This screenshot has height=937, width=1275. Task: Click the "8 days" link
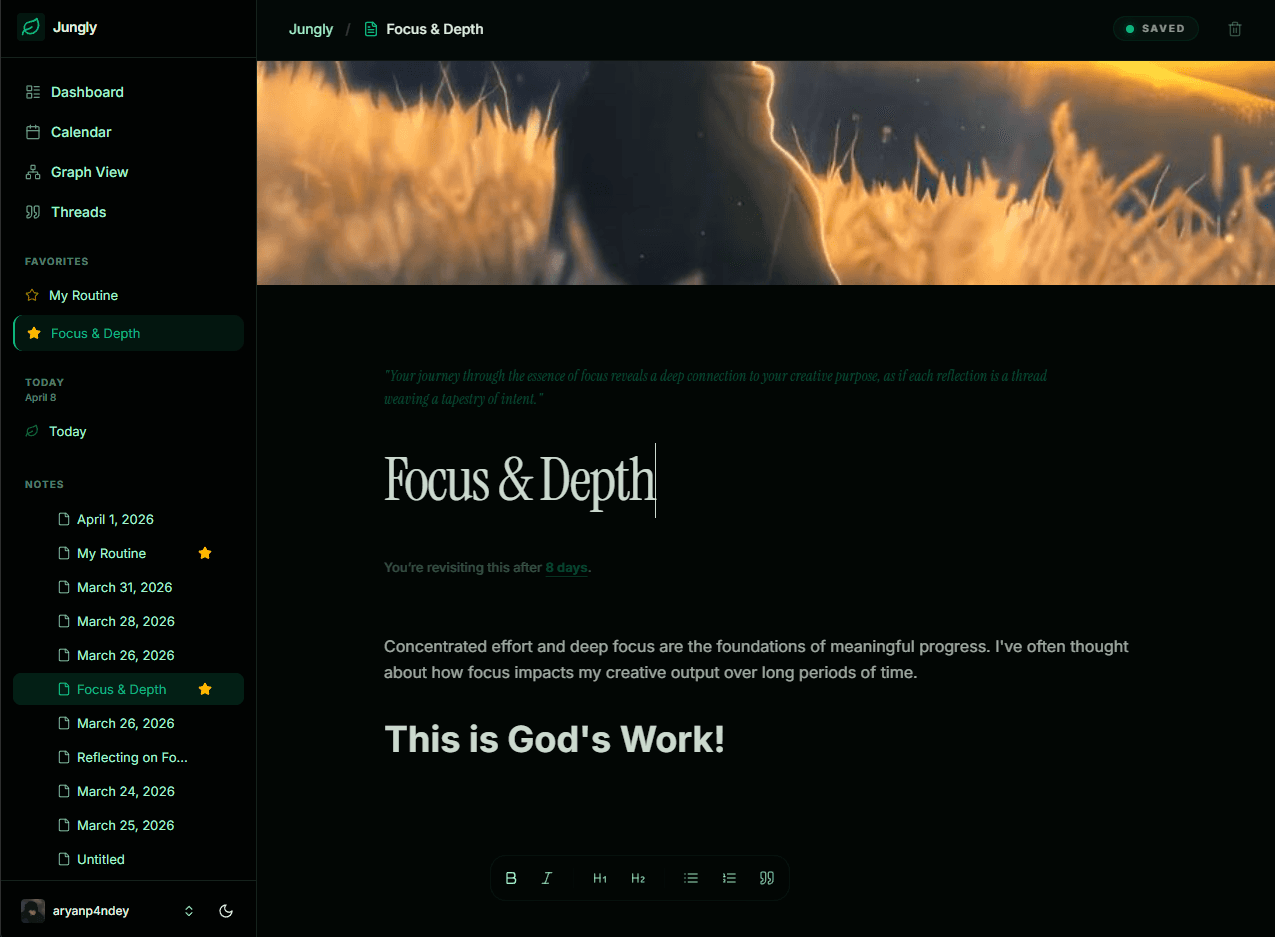(x=566, y=568)
